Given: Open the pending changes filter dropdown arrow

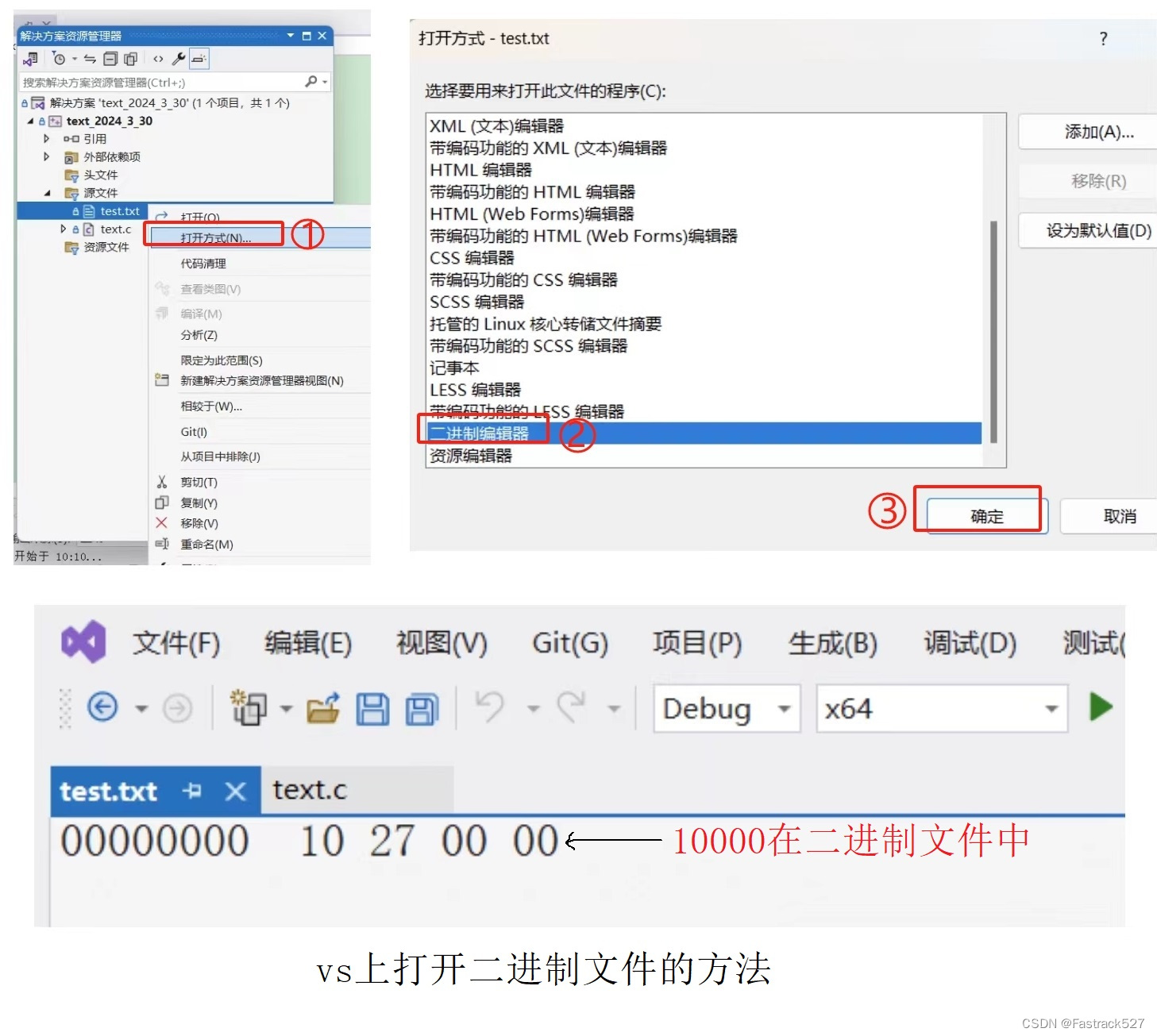Looking at the screenshot, I should coord(75,59).
